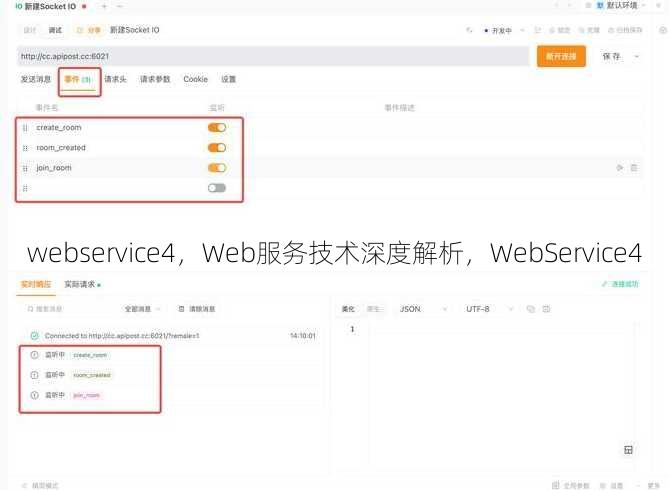Click the orange disconnect button
Viewport: 669px width, 490px height.
(561, 56)
